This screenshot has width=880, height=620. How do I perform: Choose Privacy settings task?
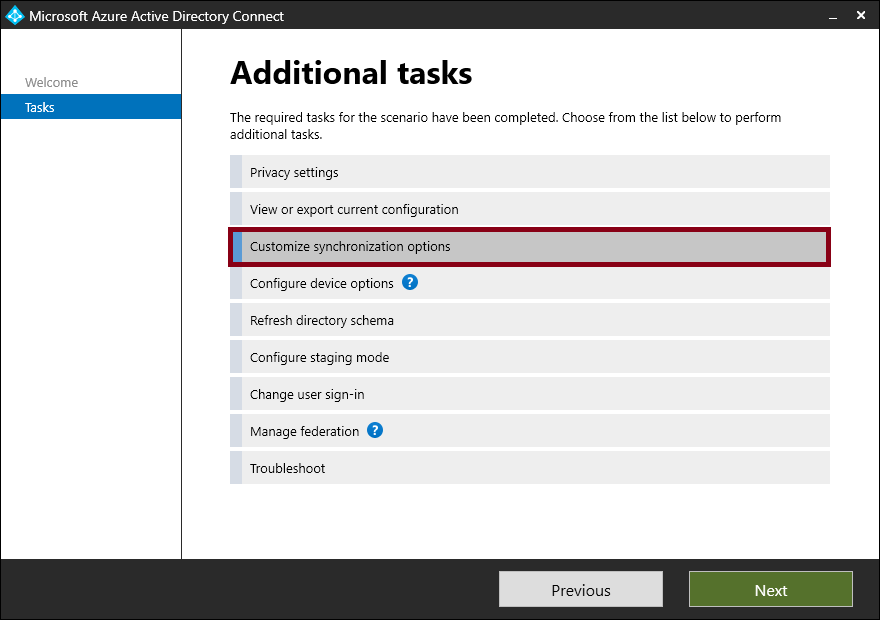click(530, 172)
